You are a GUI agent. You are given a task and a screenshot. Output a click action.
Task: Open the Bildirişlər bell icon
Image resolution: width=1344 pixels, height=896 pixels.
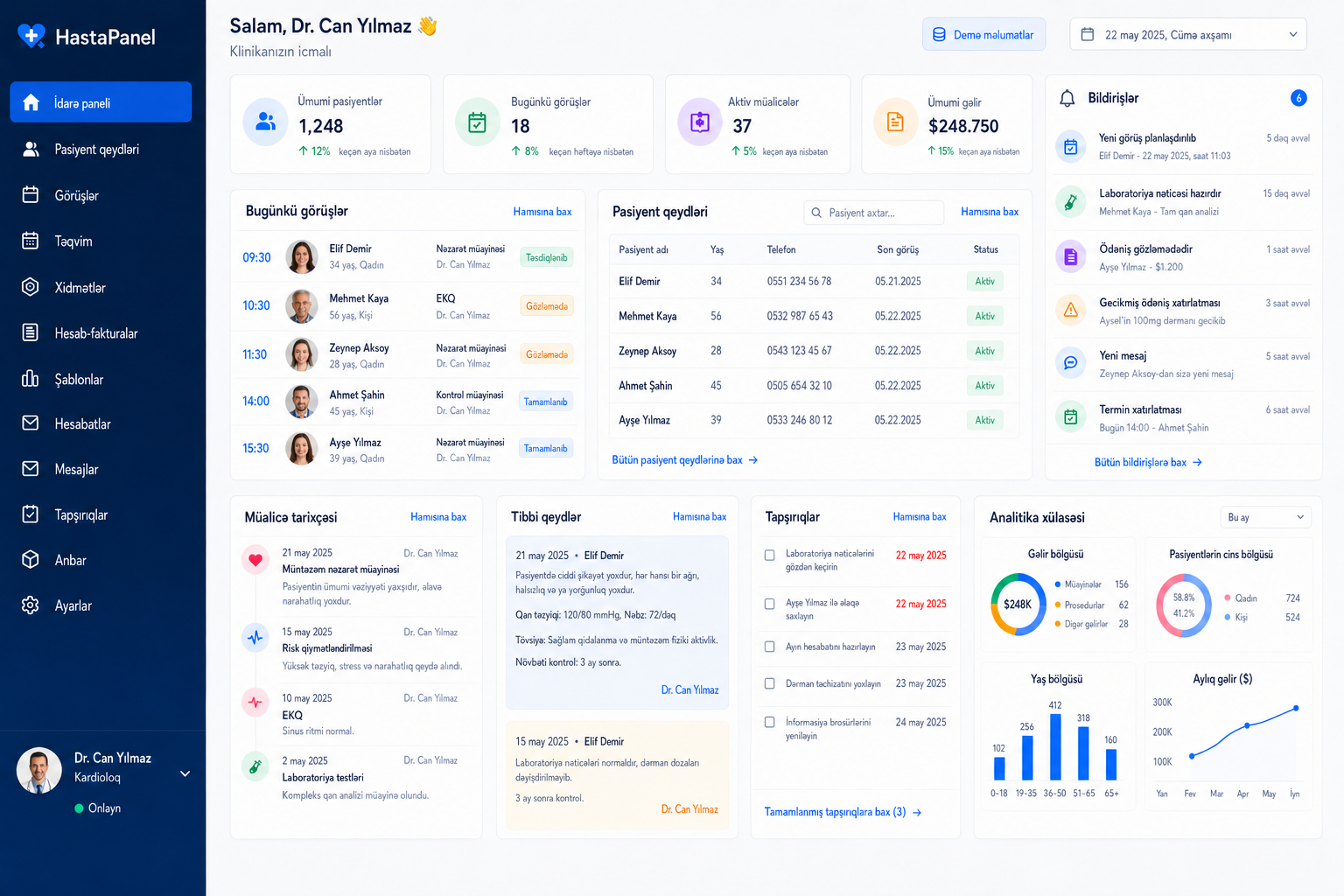(1067, 98)
